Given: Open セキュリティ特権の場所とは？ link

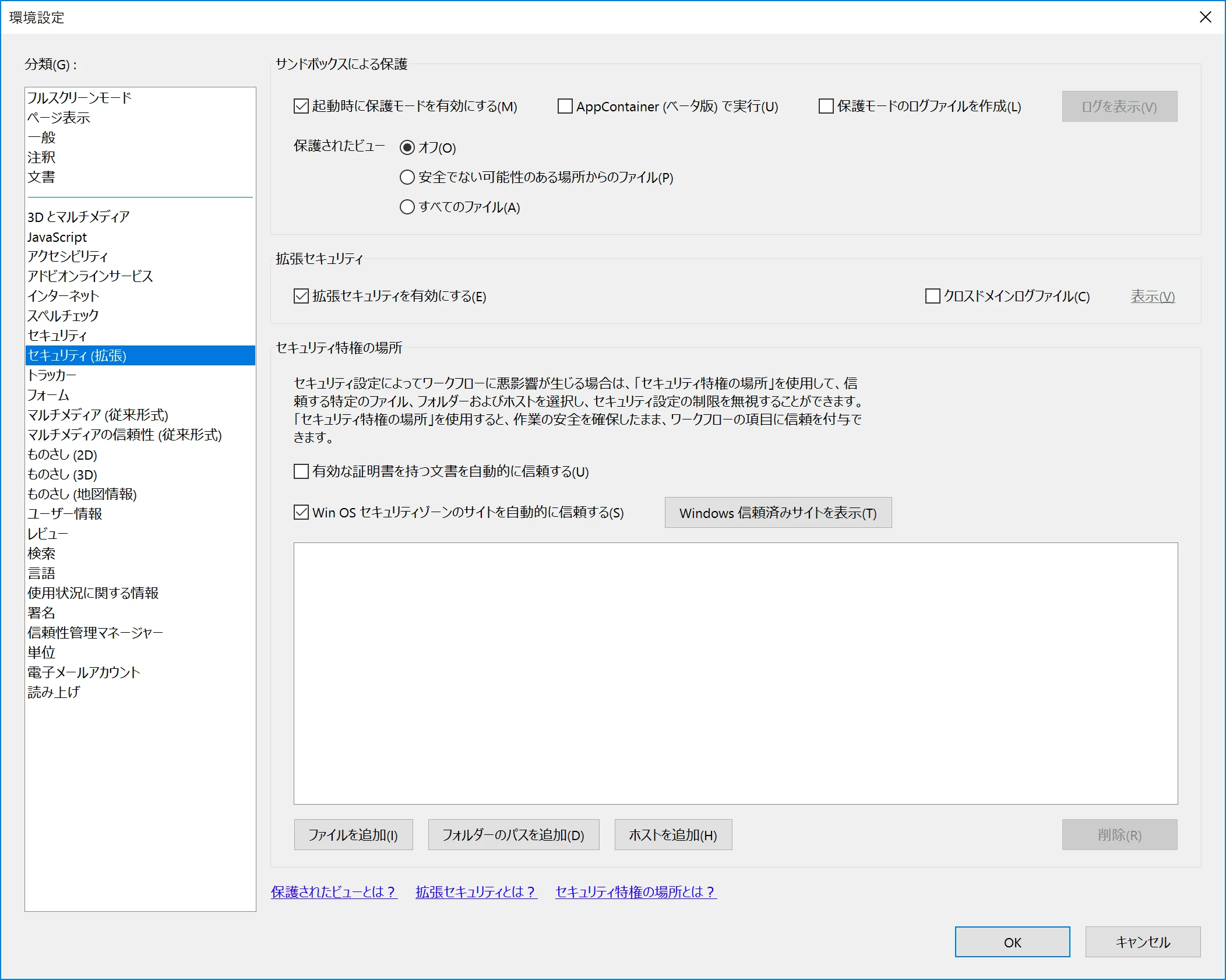Looking at the screenshot, I should click(x=635, y=892).
